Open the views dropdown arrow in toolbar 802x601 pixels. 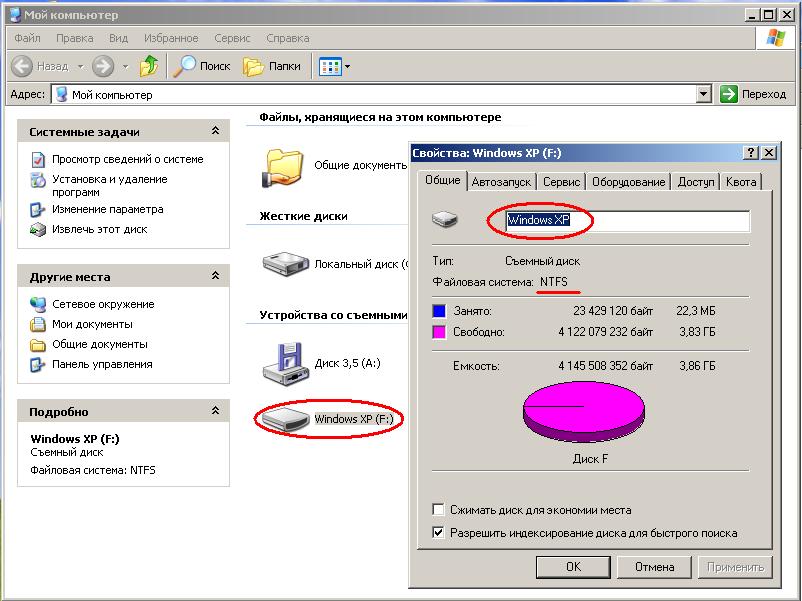coord(348,66)
